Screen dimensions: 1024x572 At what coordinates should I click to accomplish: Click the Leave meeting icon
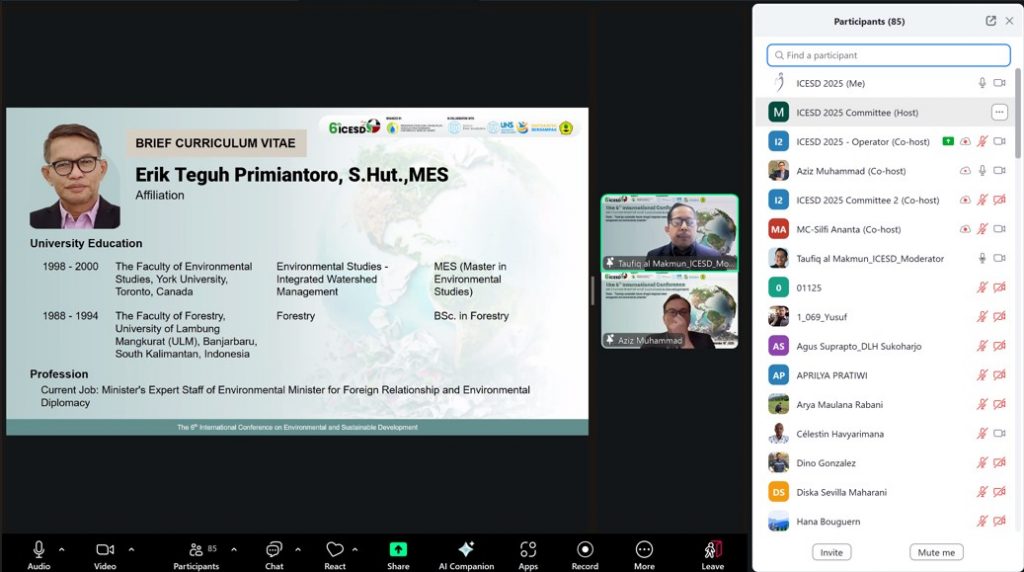tap(712, 549)
